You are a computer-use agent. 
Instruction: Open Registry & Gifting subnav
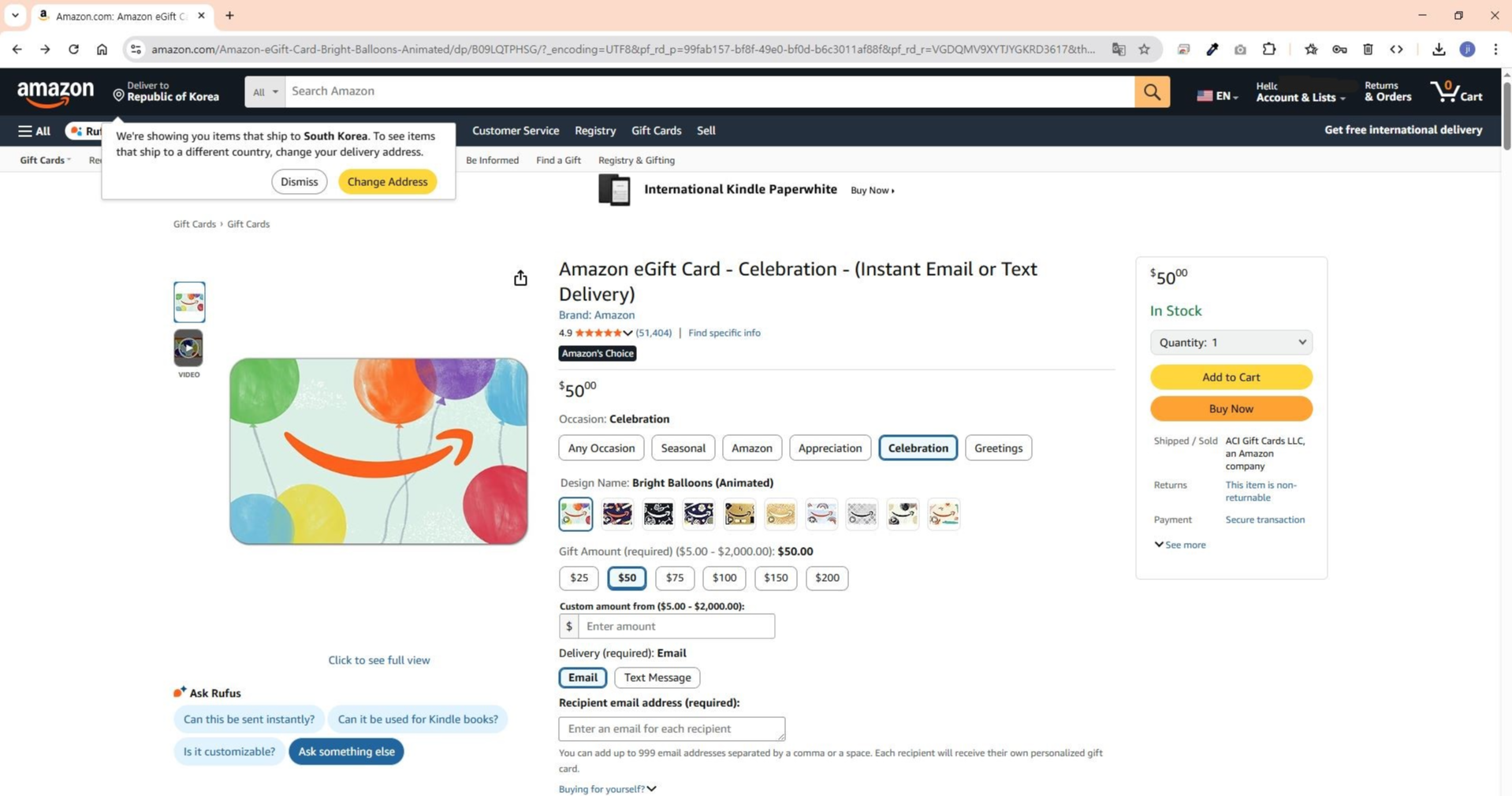pyautogui.click(x=636, y=160)
